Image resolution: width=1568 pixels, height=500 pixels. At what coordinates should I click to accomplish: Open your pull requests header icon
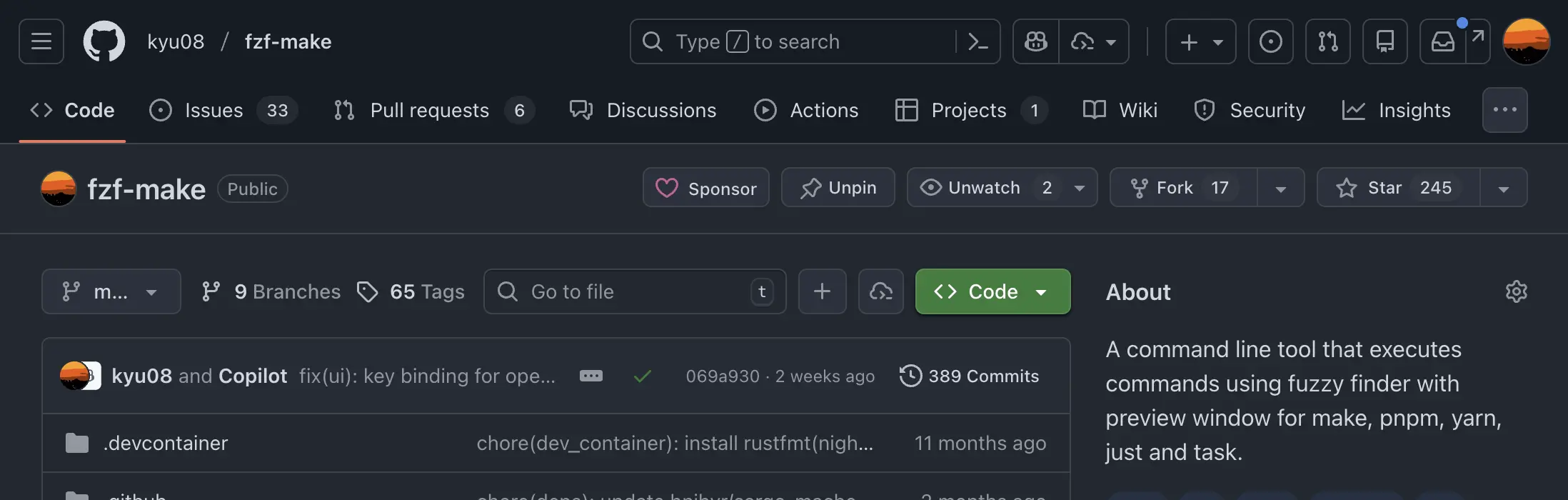1328,41
